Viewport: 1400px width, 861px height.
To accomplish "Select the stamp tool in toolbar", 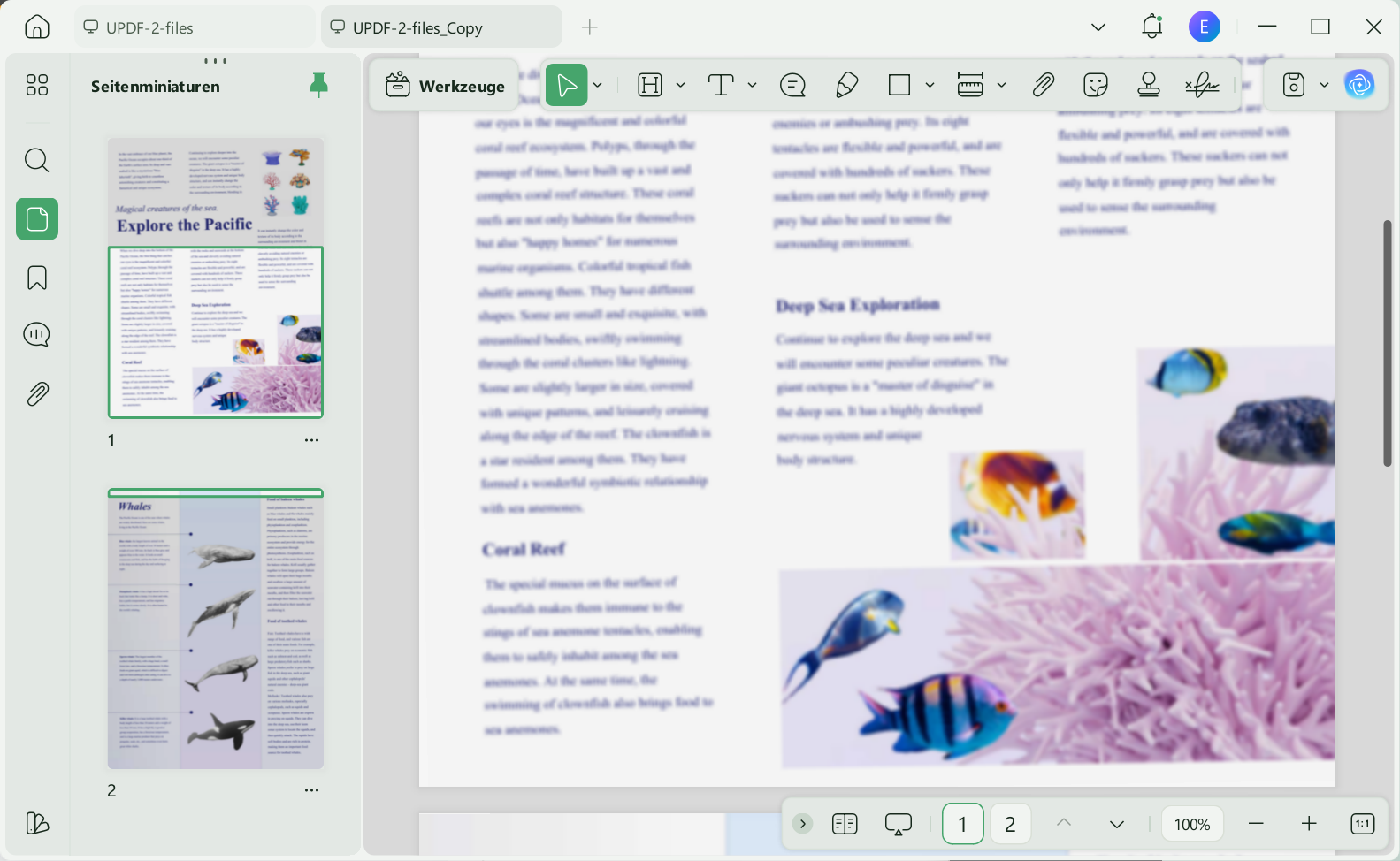I will (x=1149, y=85).
